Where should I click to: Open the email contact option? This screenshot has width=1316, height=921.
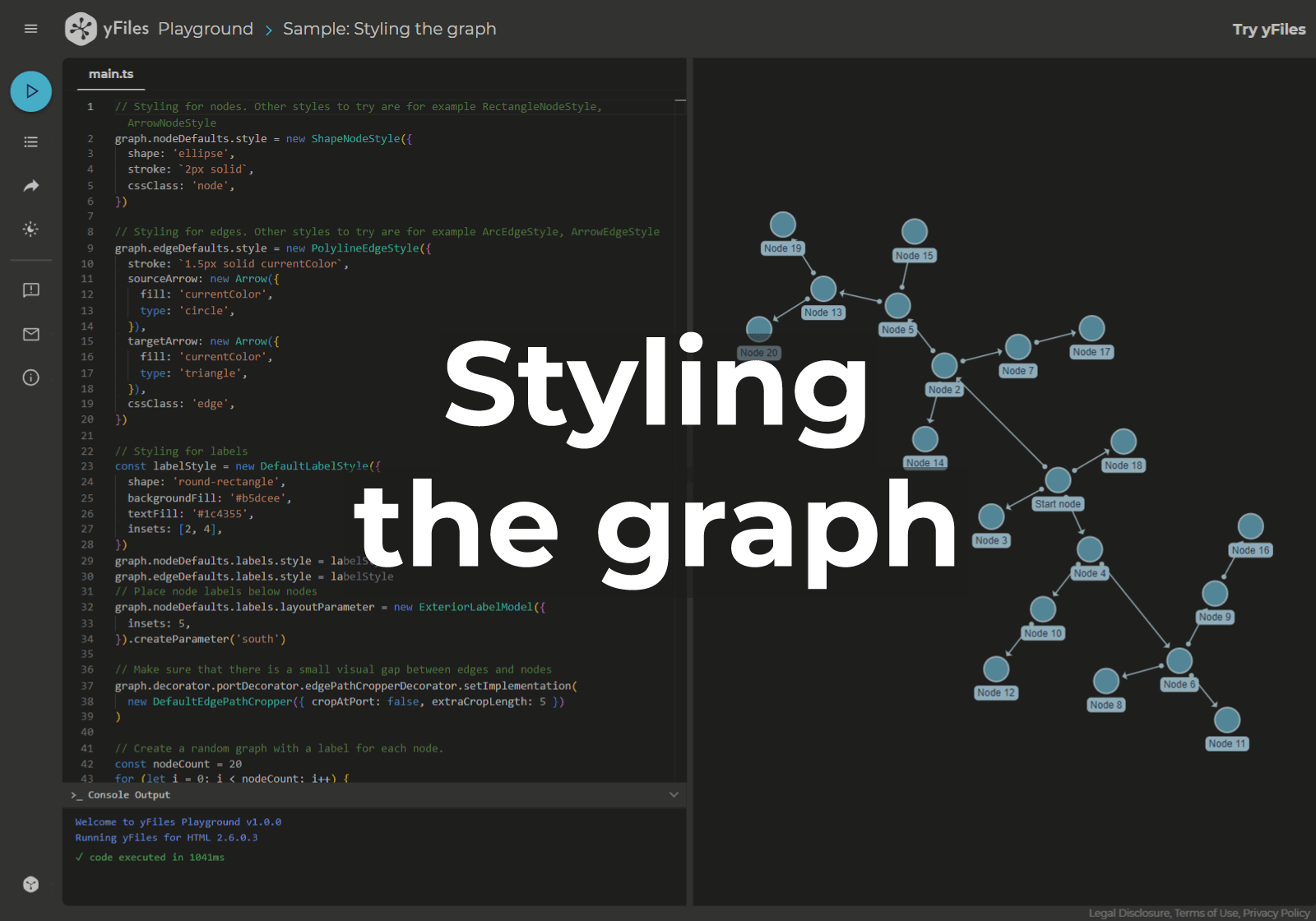click(x=30, y=334)
